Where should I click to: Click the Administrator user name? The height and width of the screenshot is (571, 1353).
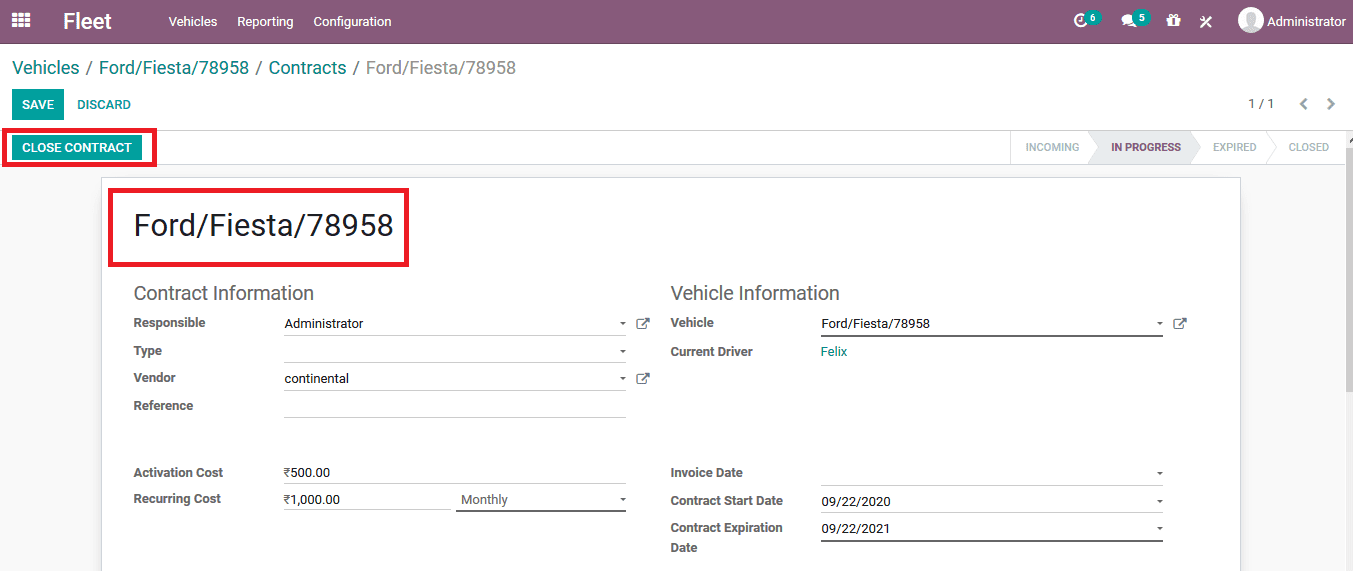pos(1306,21)
